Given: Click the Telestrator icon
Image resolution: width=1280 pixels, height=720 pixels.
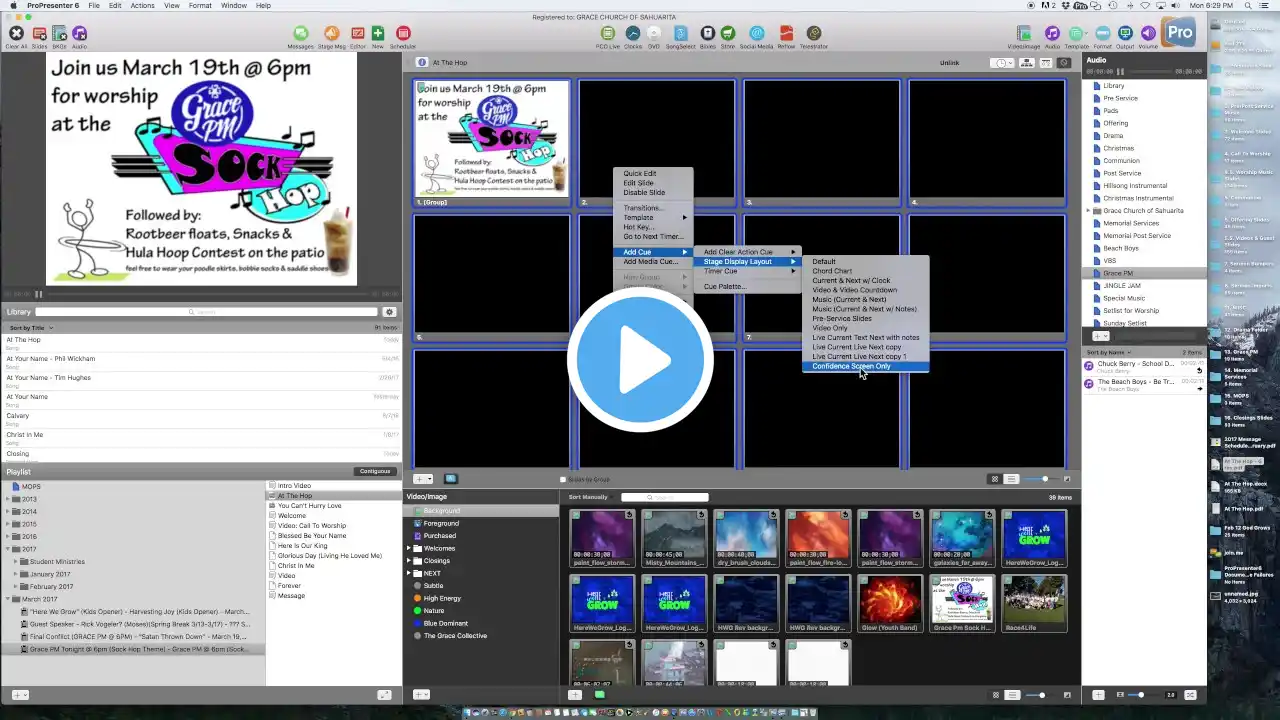Looking at the screenshot, I should (x=814, y=36).
